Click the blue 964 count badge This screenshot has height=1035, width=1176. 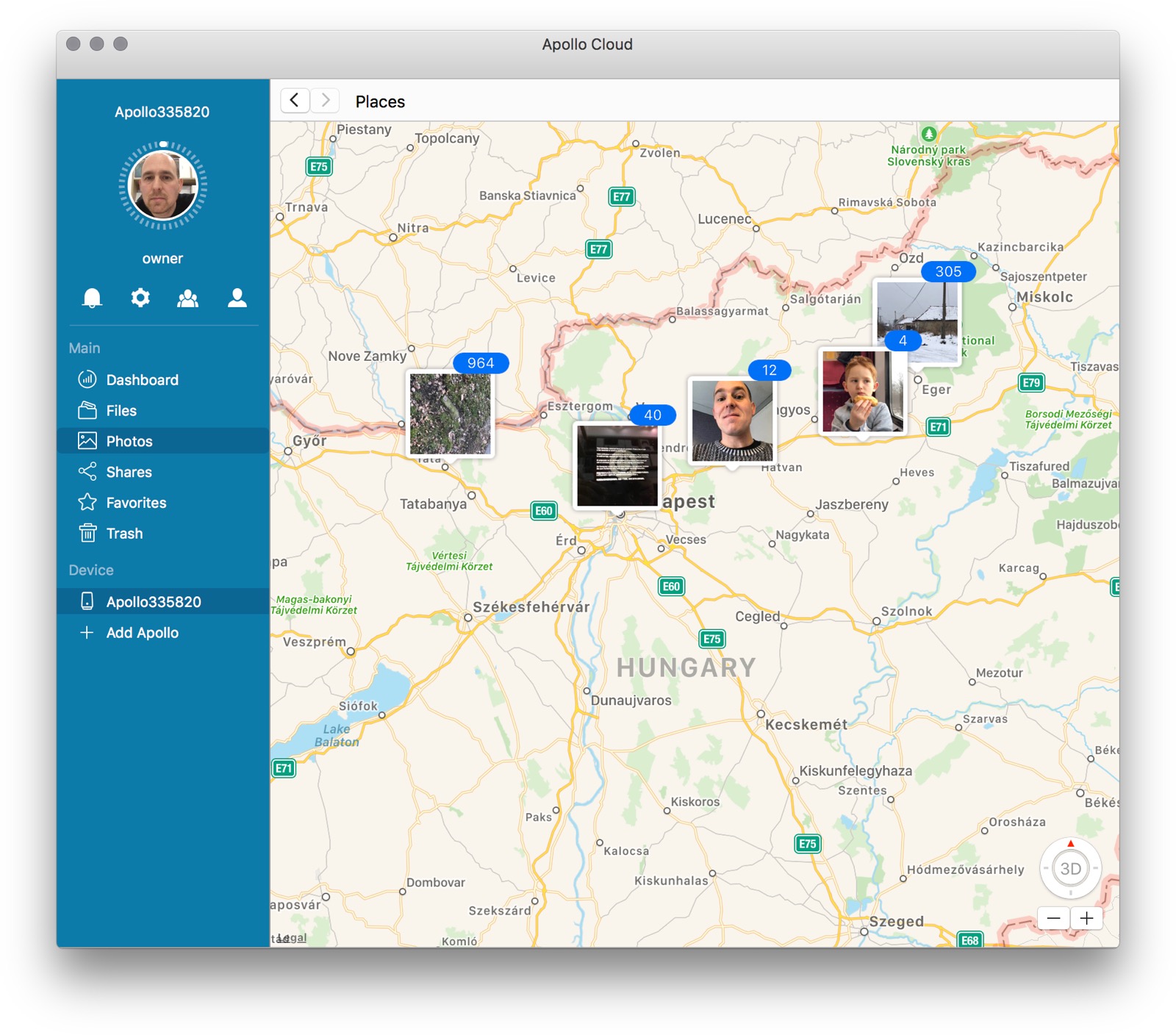click(481, 362)
